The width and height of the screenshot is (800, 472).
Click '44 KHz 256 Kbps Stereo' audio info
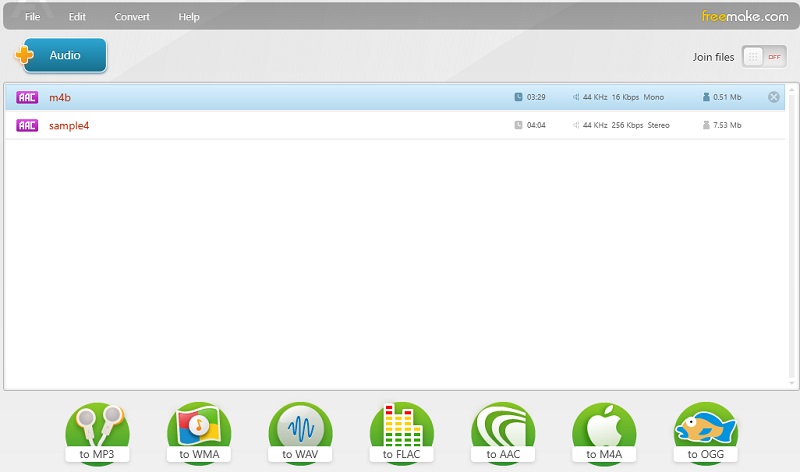[x=626, y=125]
